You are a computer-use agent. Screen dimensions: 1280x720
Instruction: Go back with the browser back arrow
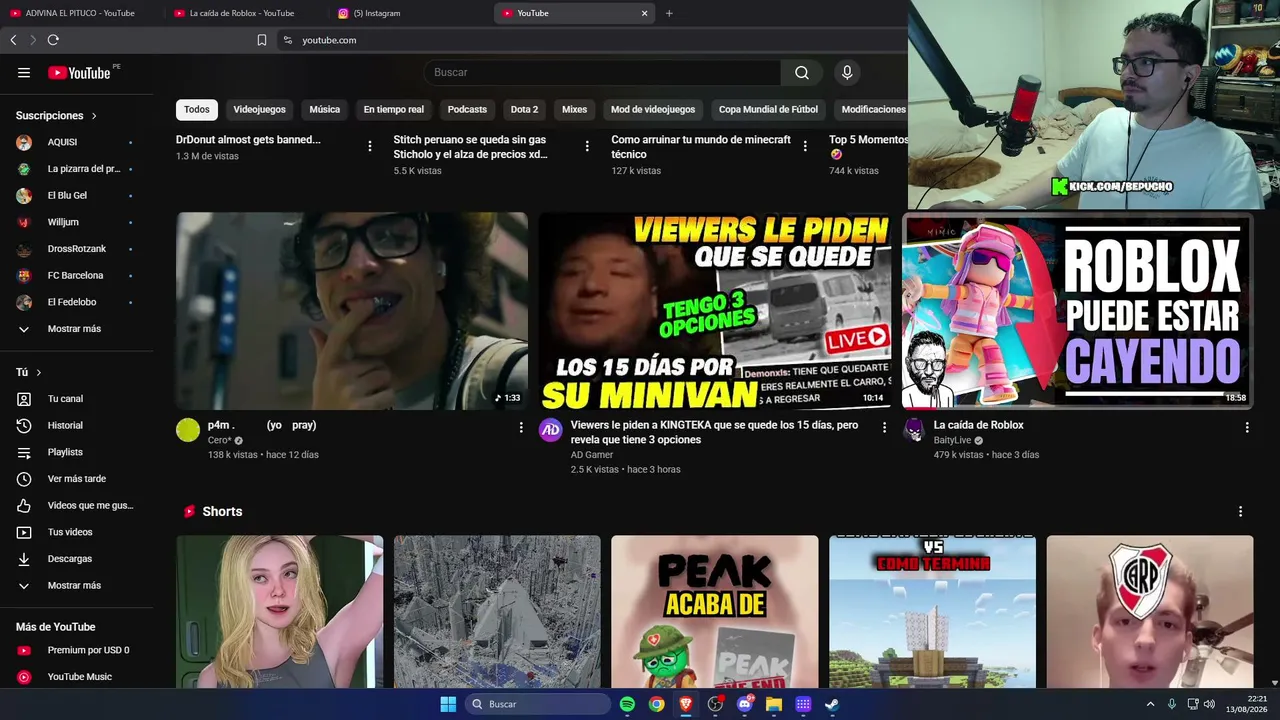[x=13, y=40]
